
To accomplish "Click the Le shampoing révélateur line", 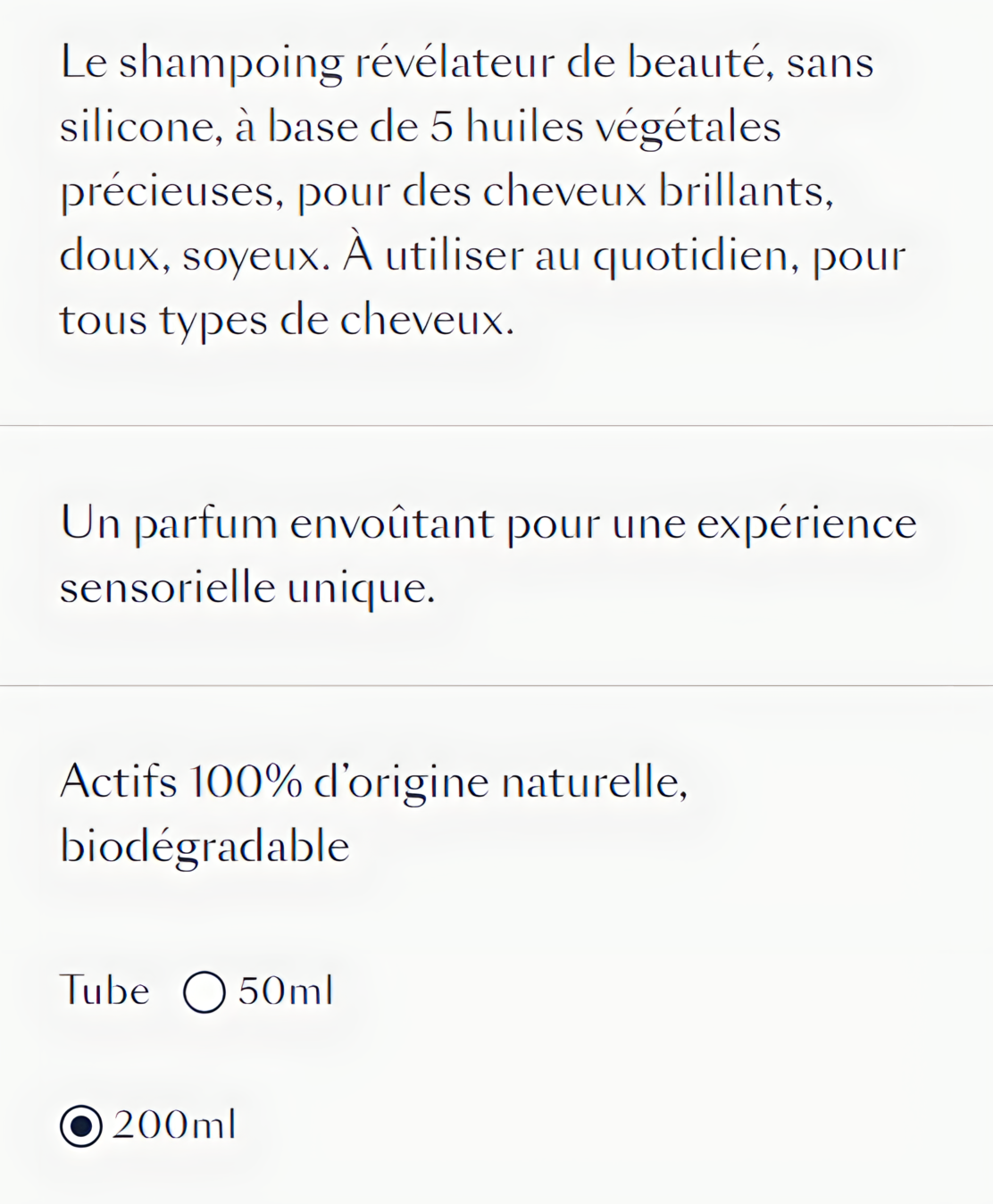I will (467, 63).
